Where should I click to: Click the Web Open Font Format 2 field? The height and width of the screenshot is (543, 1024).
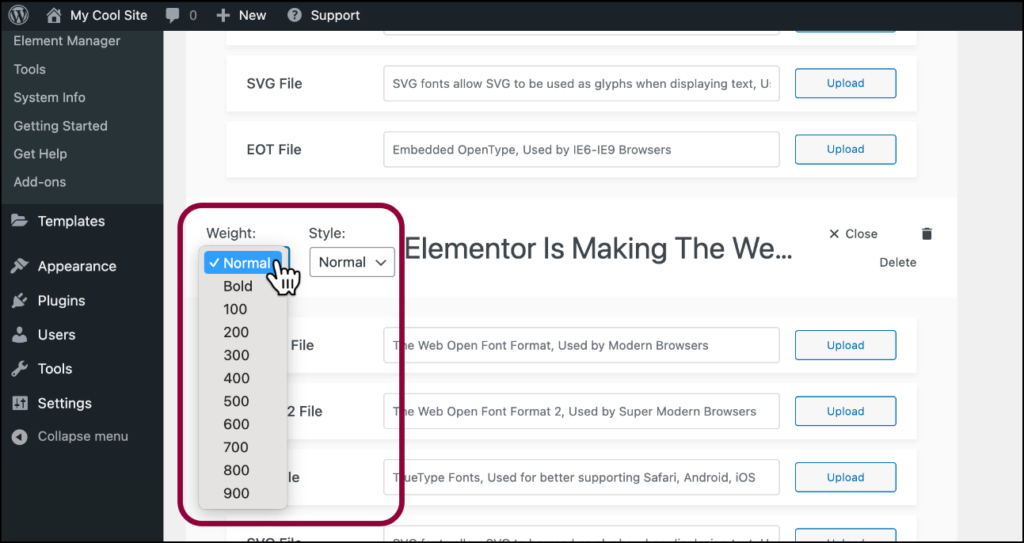tap(581, 411)
